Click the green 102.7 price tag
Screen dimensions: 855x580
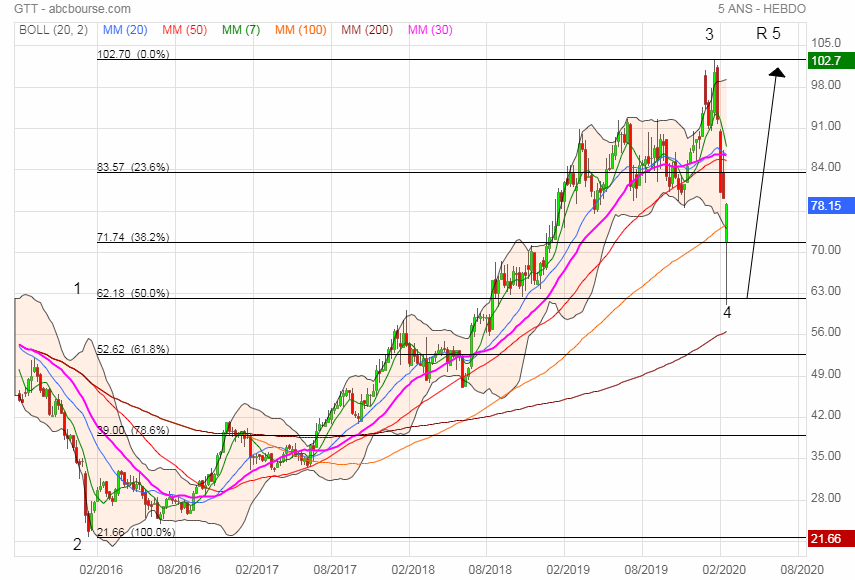click(830, 61)
